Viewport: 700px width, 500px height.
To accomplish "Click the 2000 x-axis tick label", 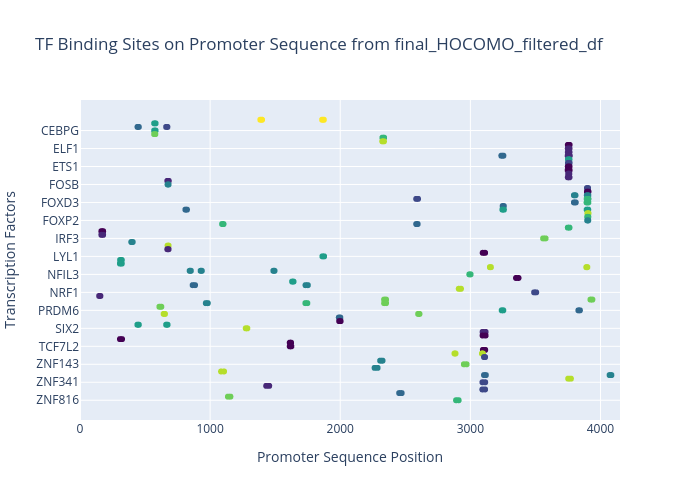I will (340, 429).
